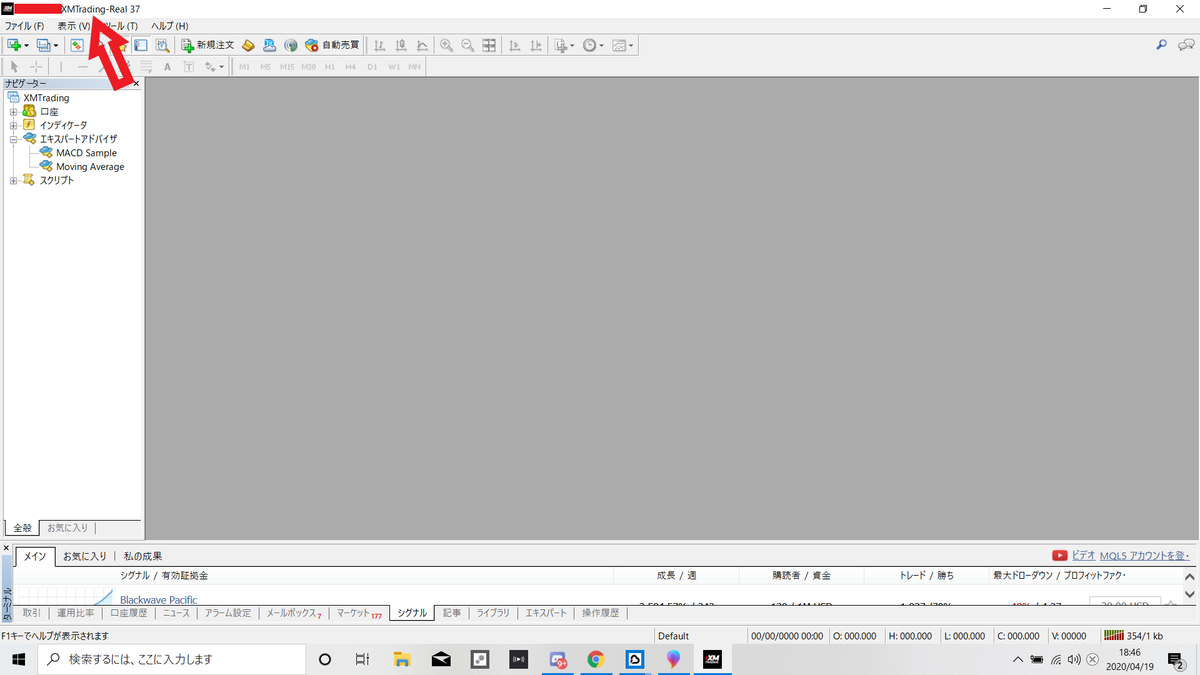The width and height of the screenshot is (1200, 675).
Task: Open the top-right search magnifier icon
Action: click(x=1161, y=45)
